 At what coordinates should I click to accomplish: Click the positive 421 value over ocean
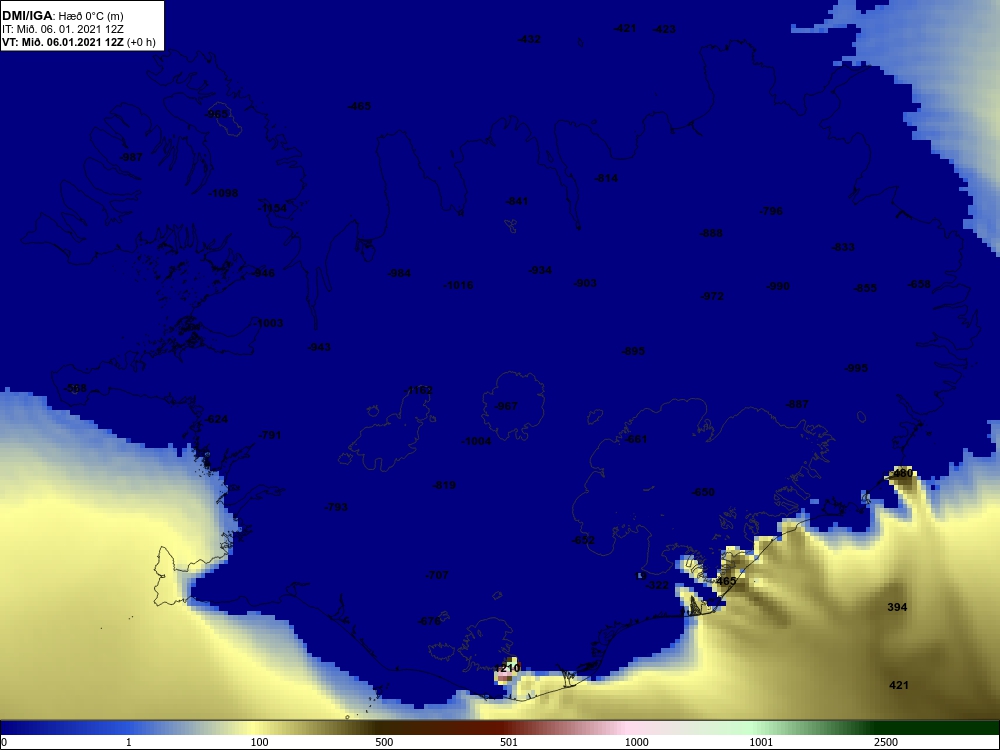[899, 686]
